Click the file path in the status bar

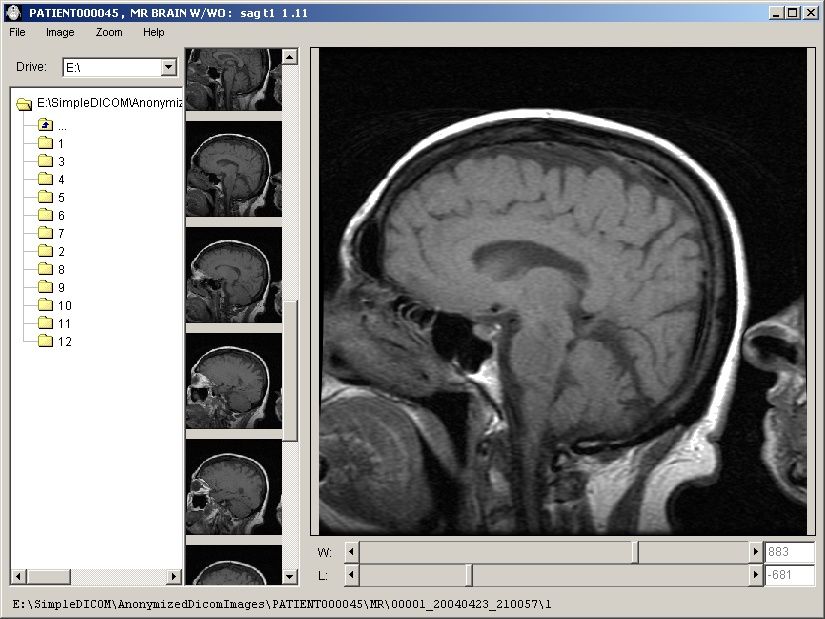(x=281, y=604)
